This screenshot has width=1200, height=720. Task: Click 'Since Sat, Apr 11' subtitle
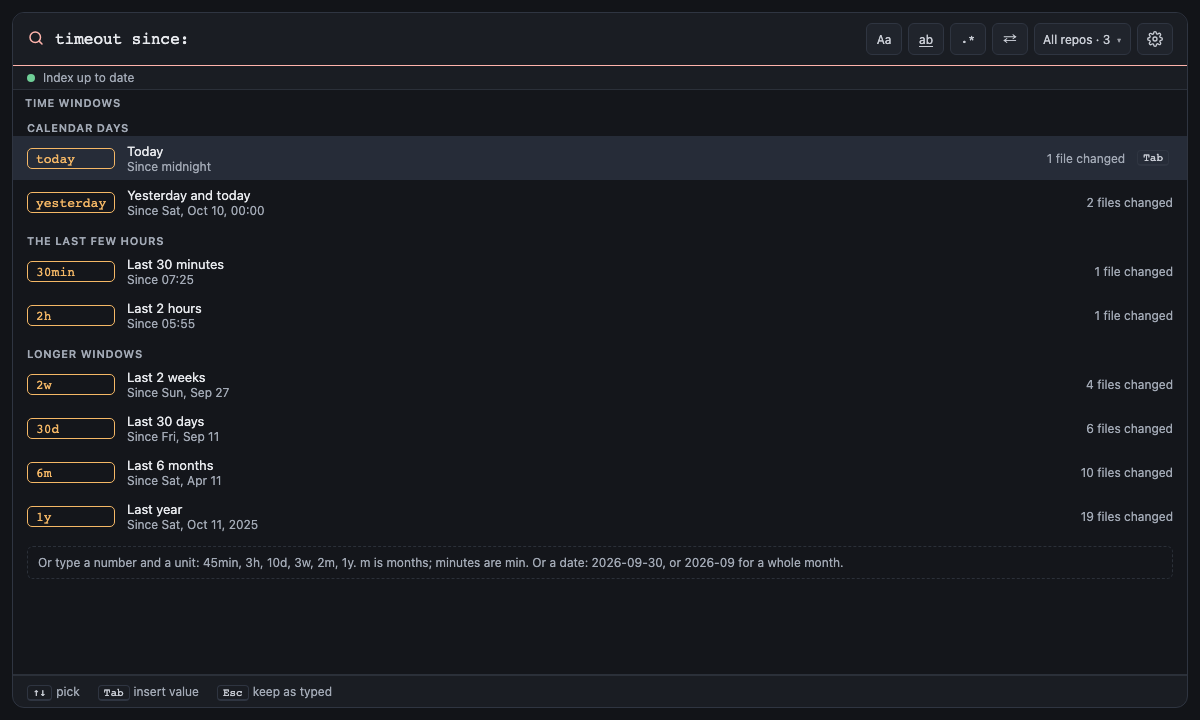click(x=174, y=481)
